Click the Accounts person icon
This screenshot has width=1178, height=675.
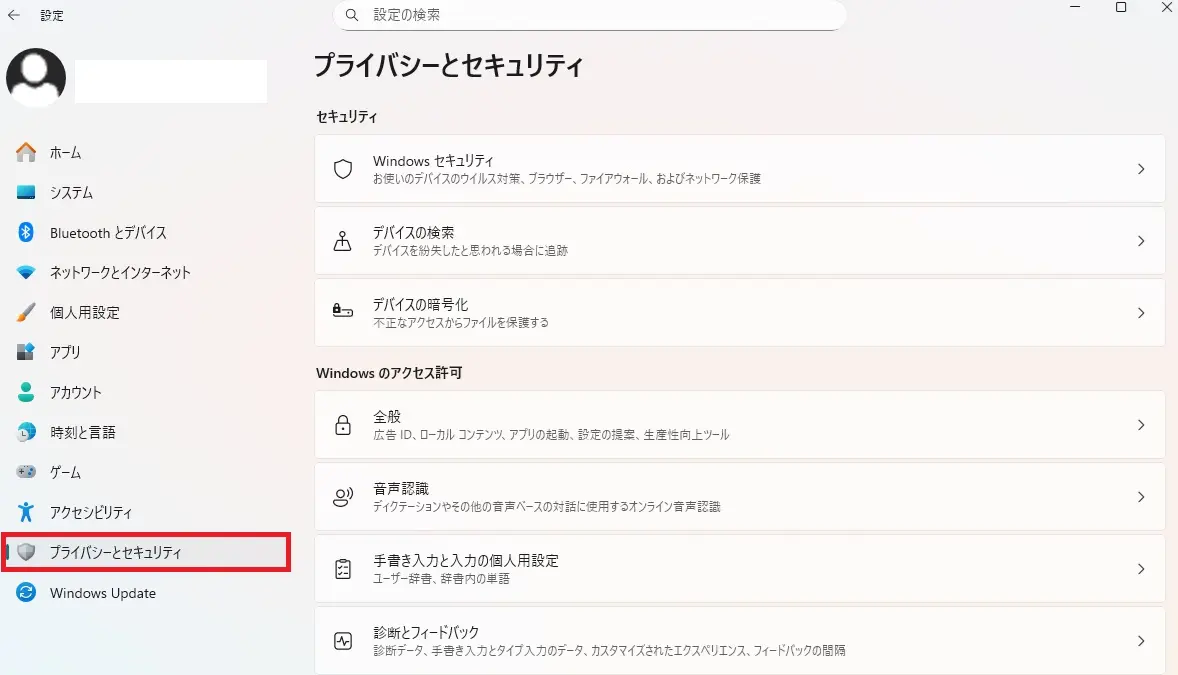coord(26,392)
